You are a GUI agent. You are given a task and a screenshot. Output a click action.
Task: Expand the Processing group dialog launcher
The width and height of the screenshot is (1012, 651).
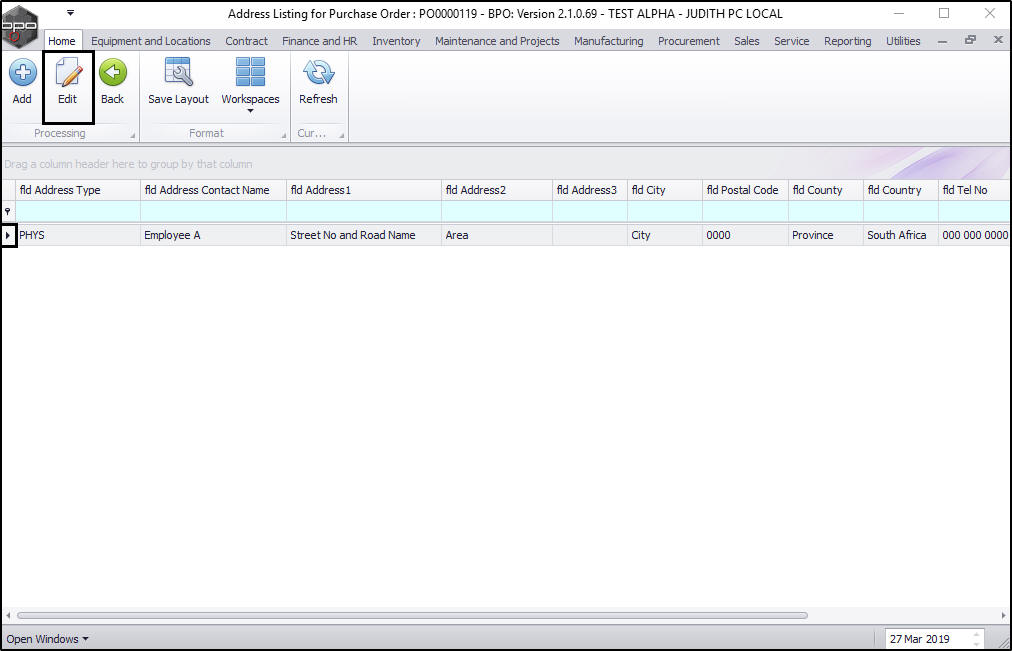point(132,135)
